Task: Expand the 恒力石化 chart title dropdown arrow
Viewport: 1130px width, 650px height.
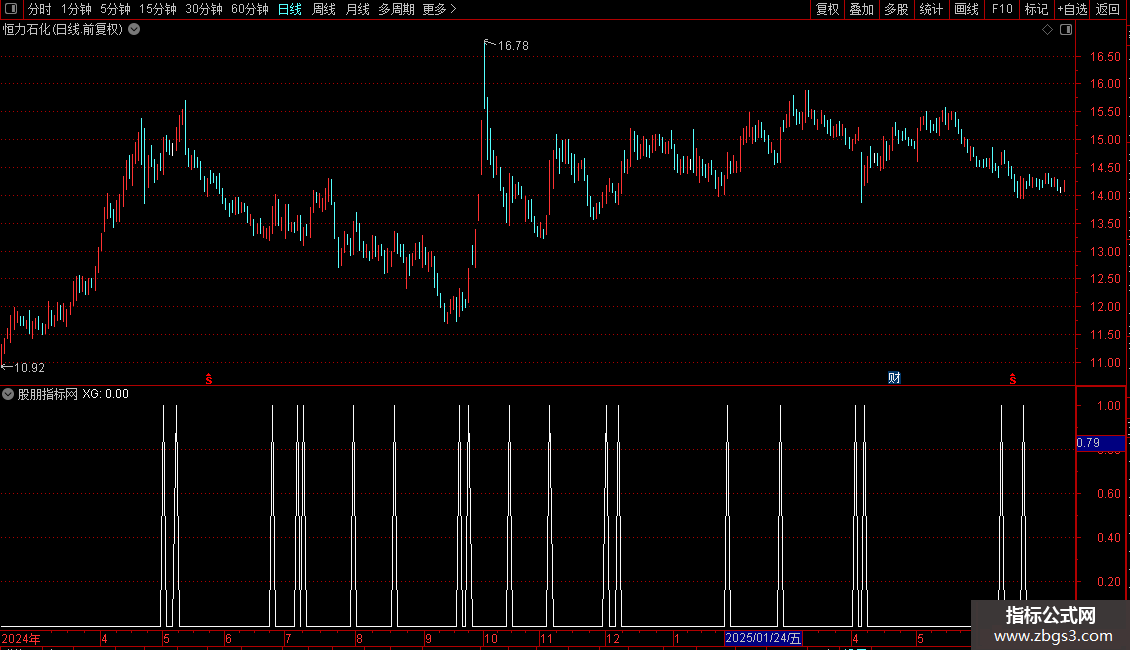Action: 134,30
